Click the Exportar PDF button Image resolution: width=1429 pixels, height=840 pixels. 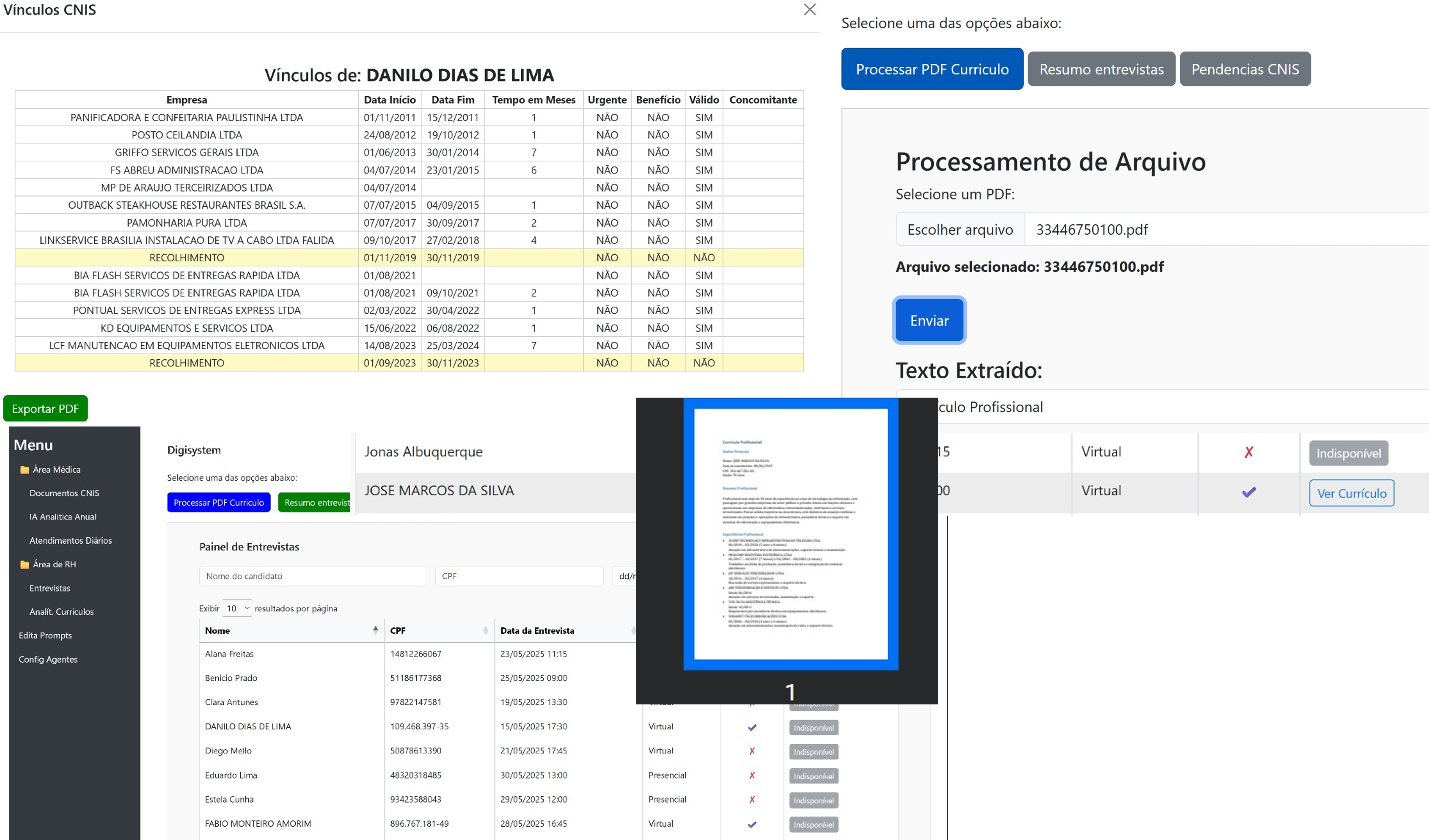click(45, 408)
